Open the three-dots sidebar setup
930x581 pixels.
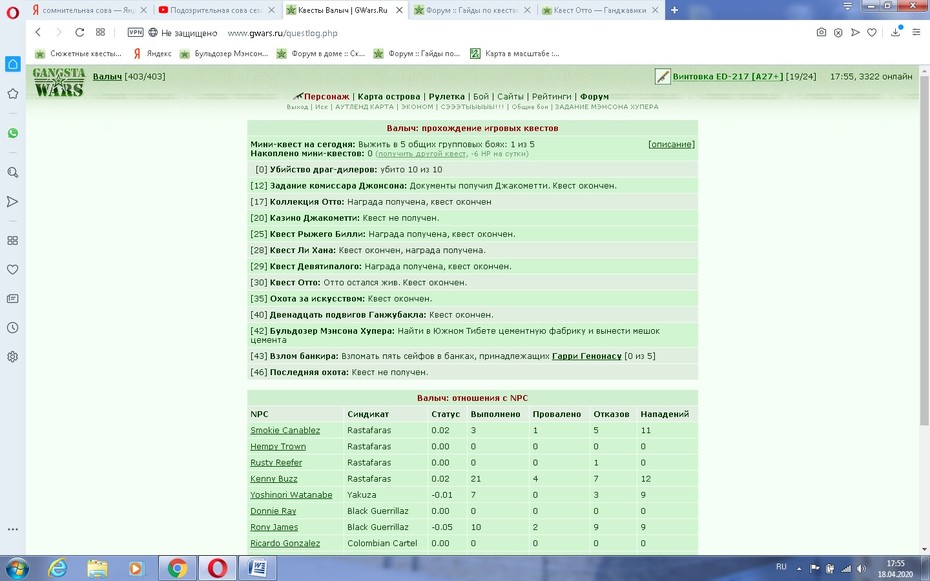(12, 529)
